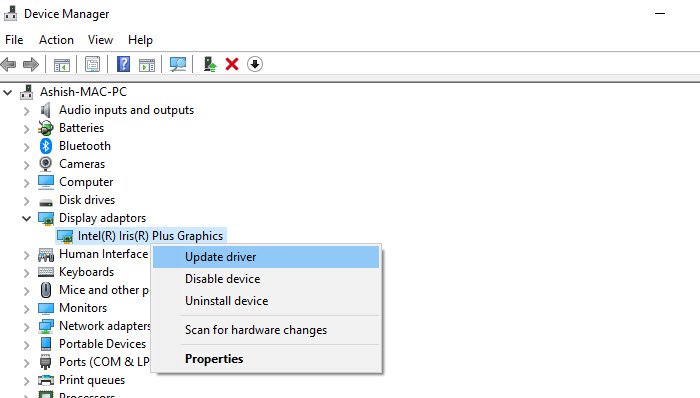Collapse the Ashish-MAC-PC root node
700x398 pixels.
(8, 92)
